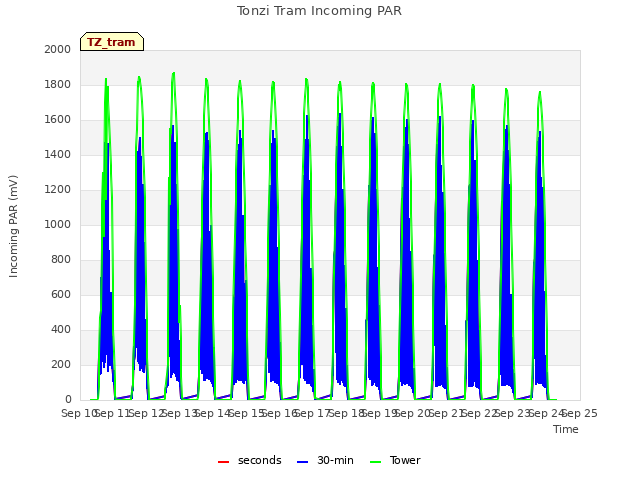The image size is (640, 480).
Task: Click the green Tower legend swatch
Action: [375, 462]
